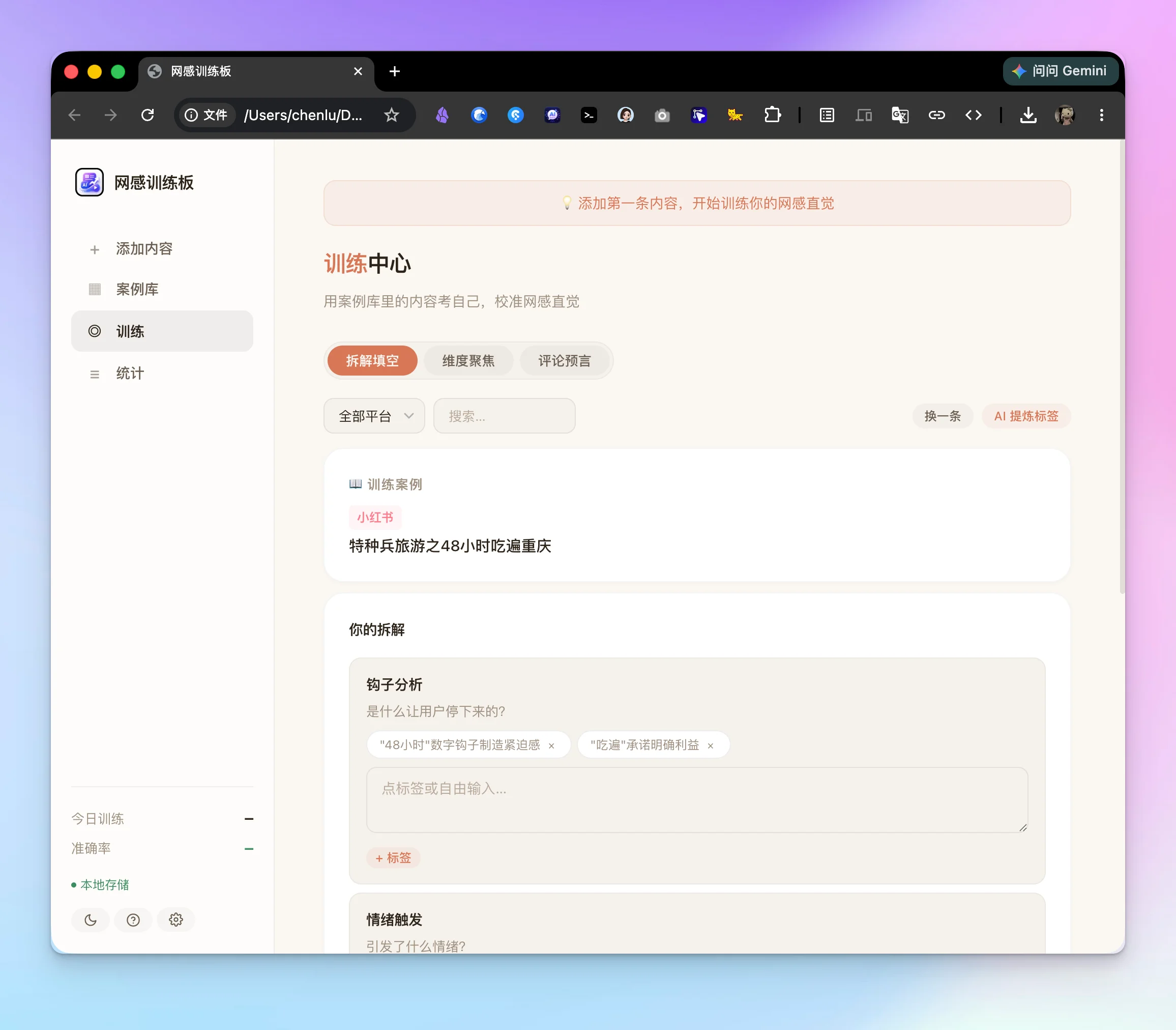
Task: Click the purple Obsidian-like extension icon
Action: (x=442, y=115)
